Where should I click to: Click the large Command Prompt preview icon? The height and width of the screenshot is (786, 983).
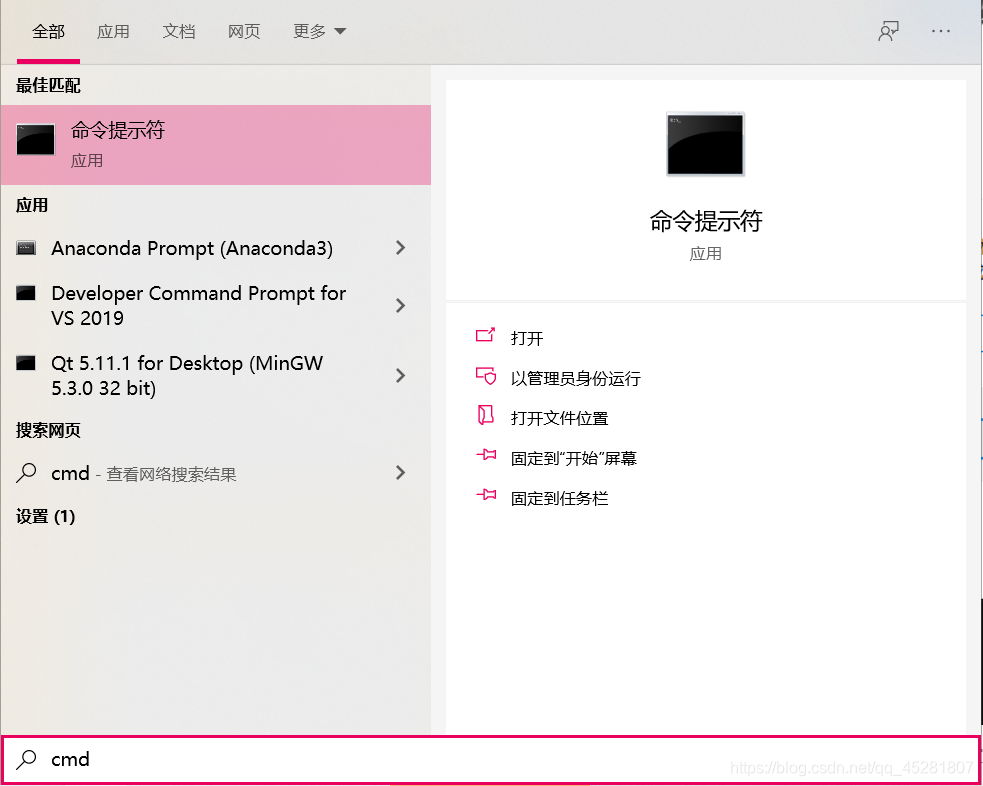point(705,144)
